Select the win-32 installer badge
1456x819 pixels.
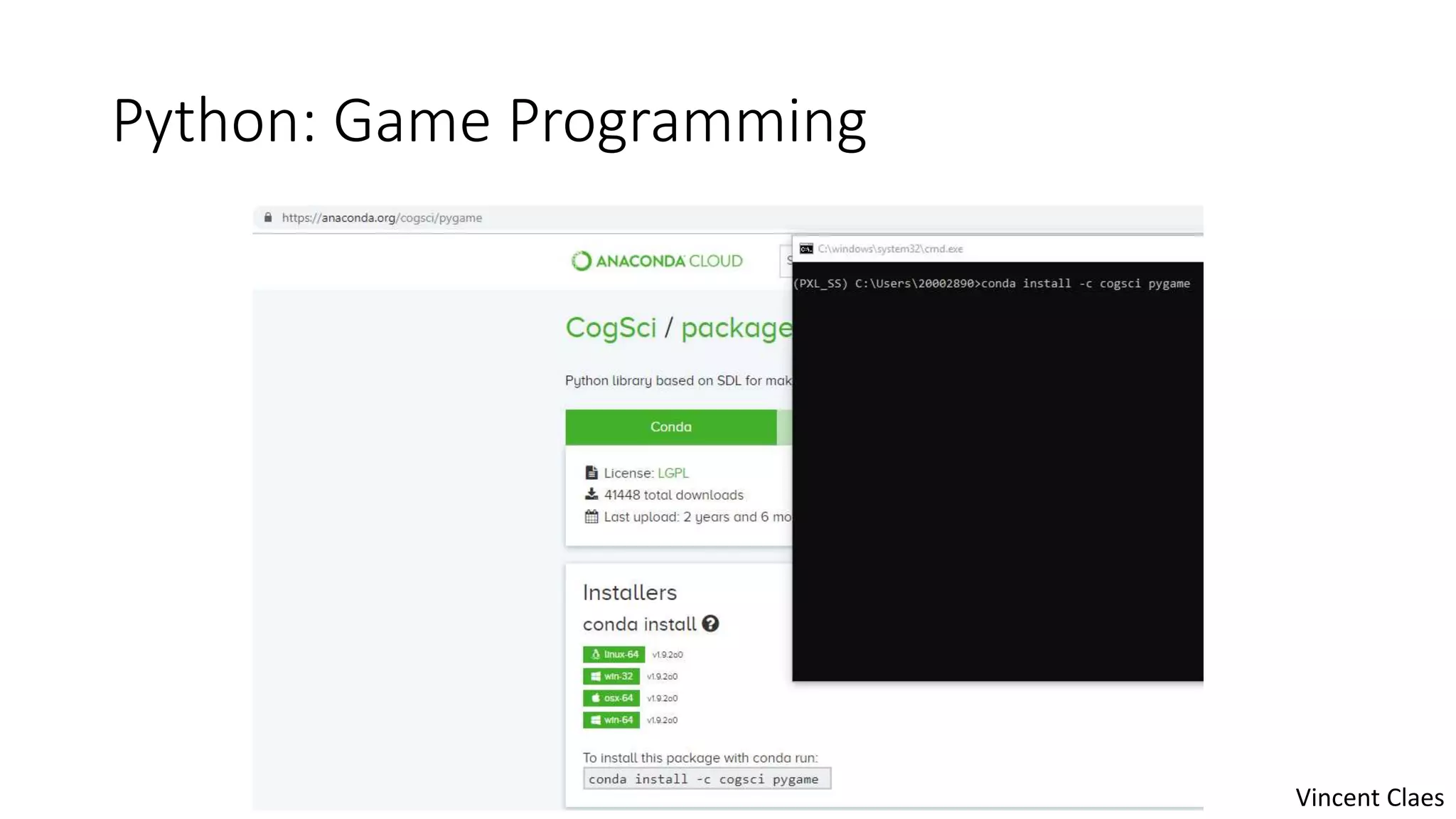611,676
